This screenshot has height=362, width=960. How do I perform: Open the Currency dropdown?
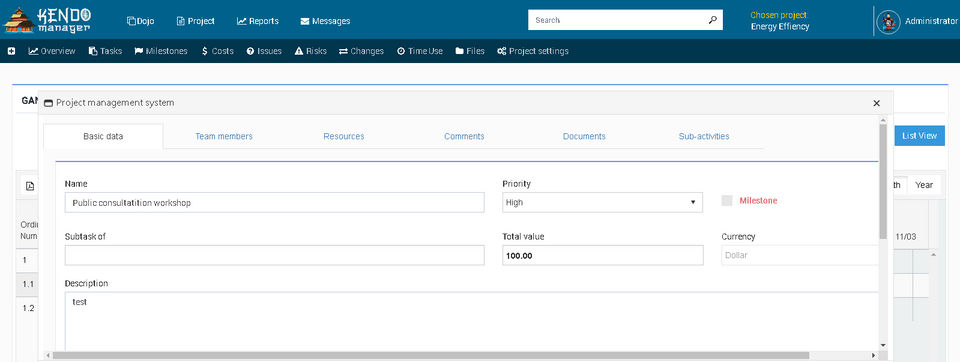[800, 255]
